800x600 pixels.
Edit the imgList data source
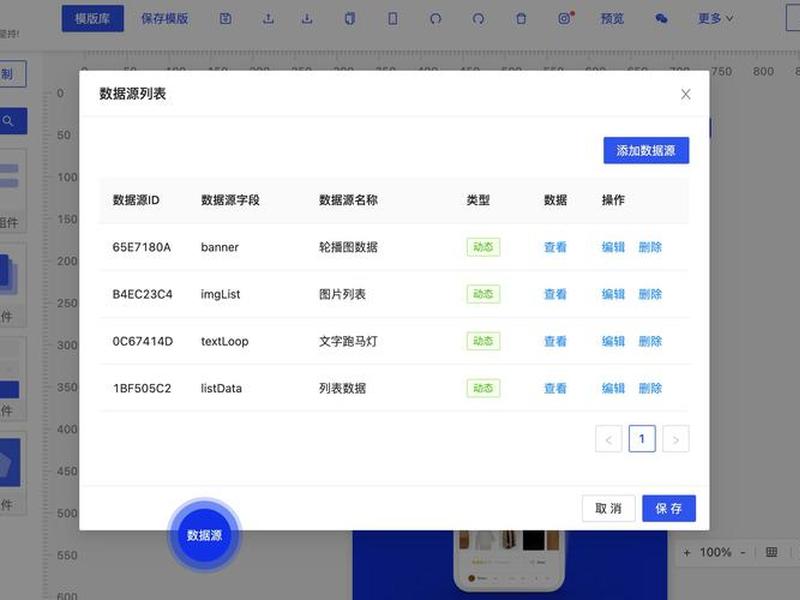(x=613, y=294)
